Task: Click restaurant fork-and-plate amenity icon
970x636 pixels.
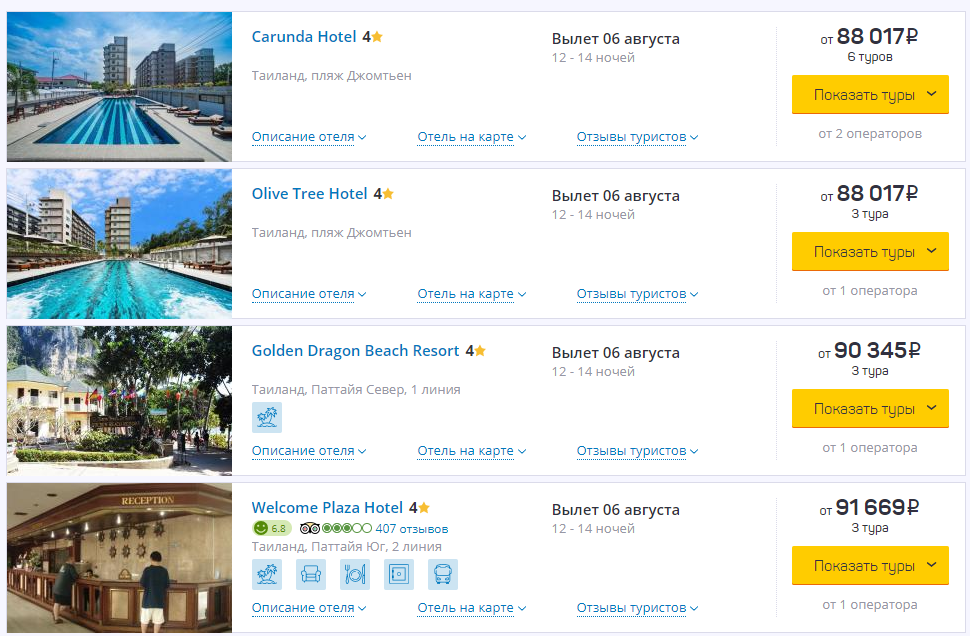Action: tap(355, 574)
